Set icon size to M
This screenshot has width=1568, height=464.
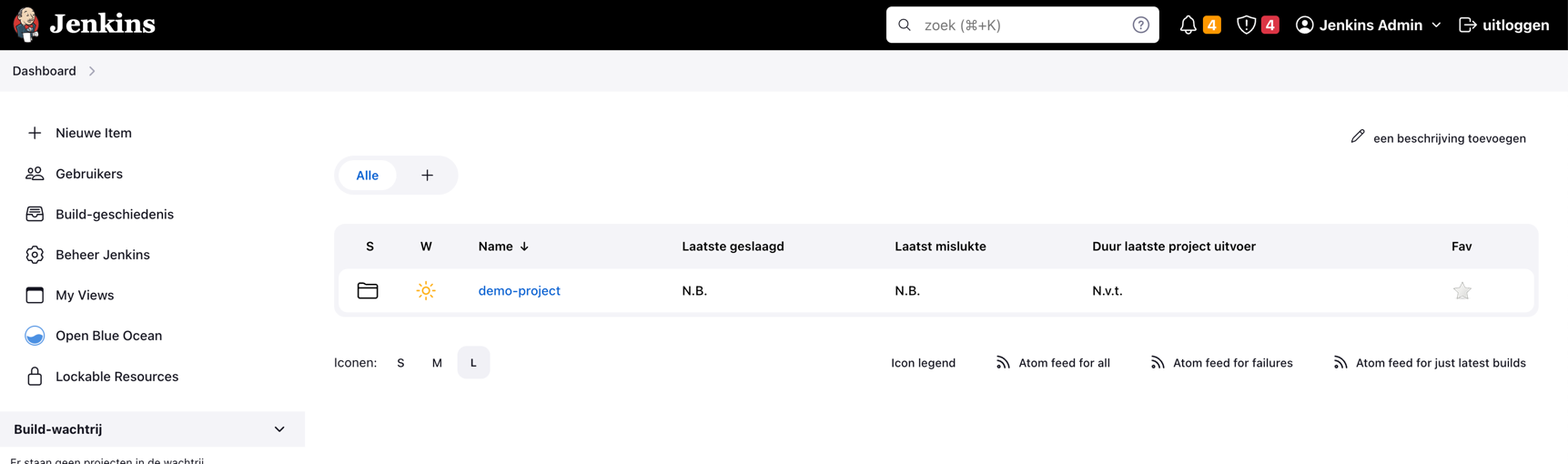pos(437,363)
